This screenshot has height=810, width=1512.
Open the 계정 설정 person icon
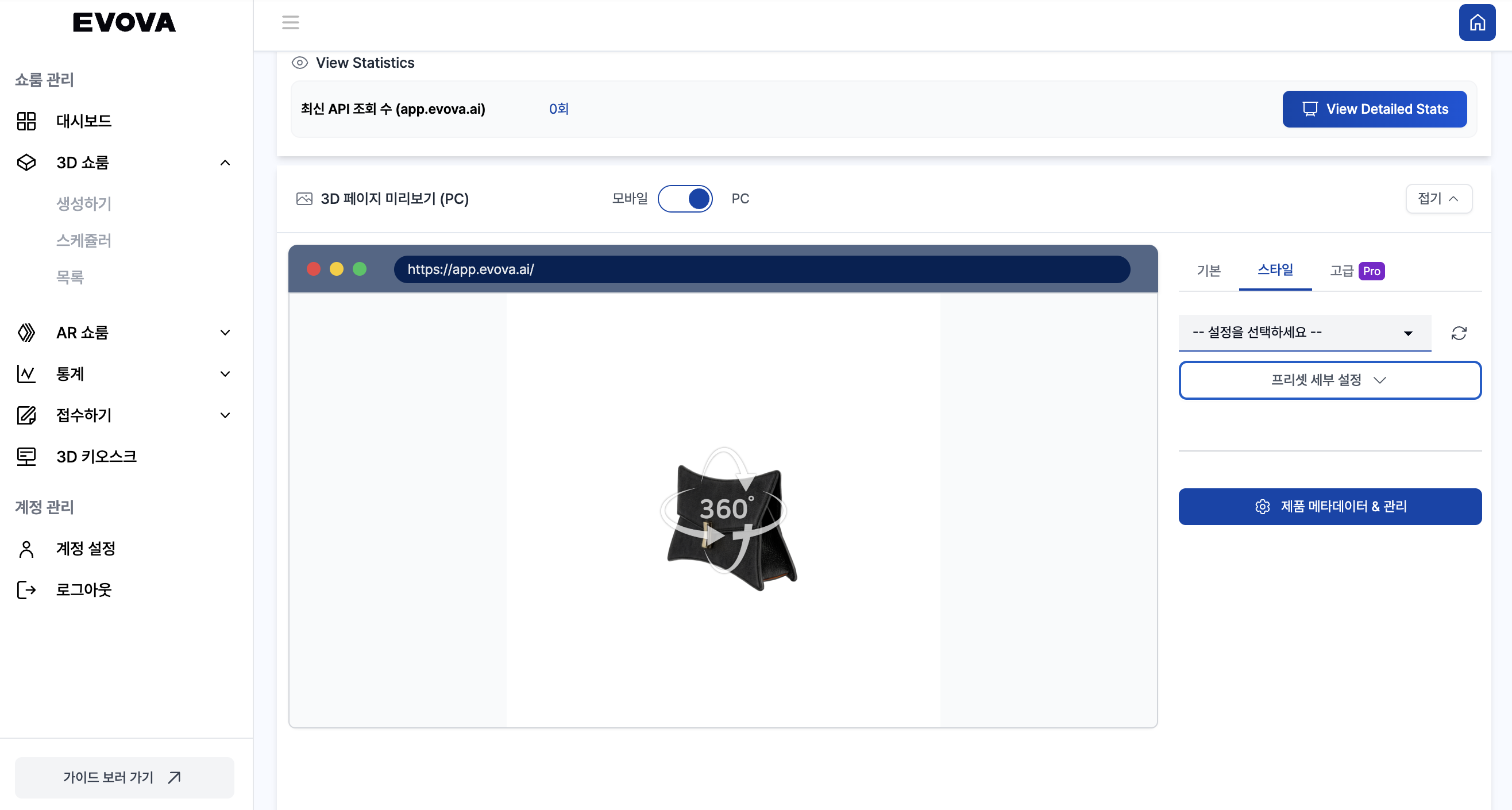coord(26,548)
